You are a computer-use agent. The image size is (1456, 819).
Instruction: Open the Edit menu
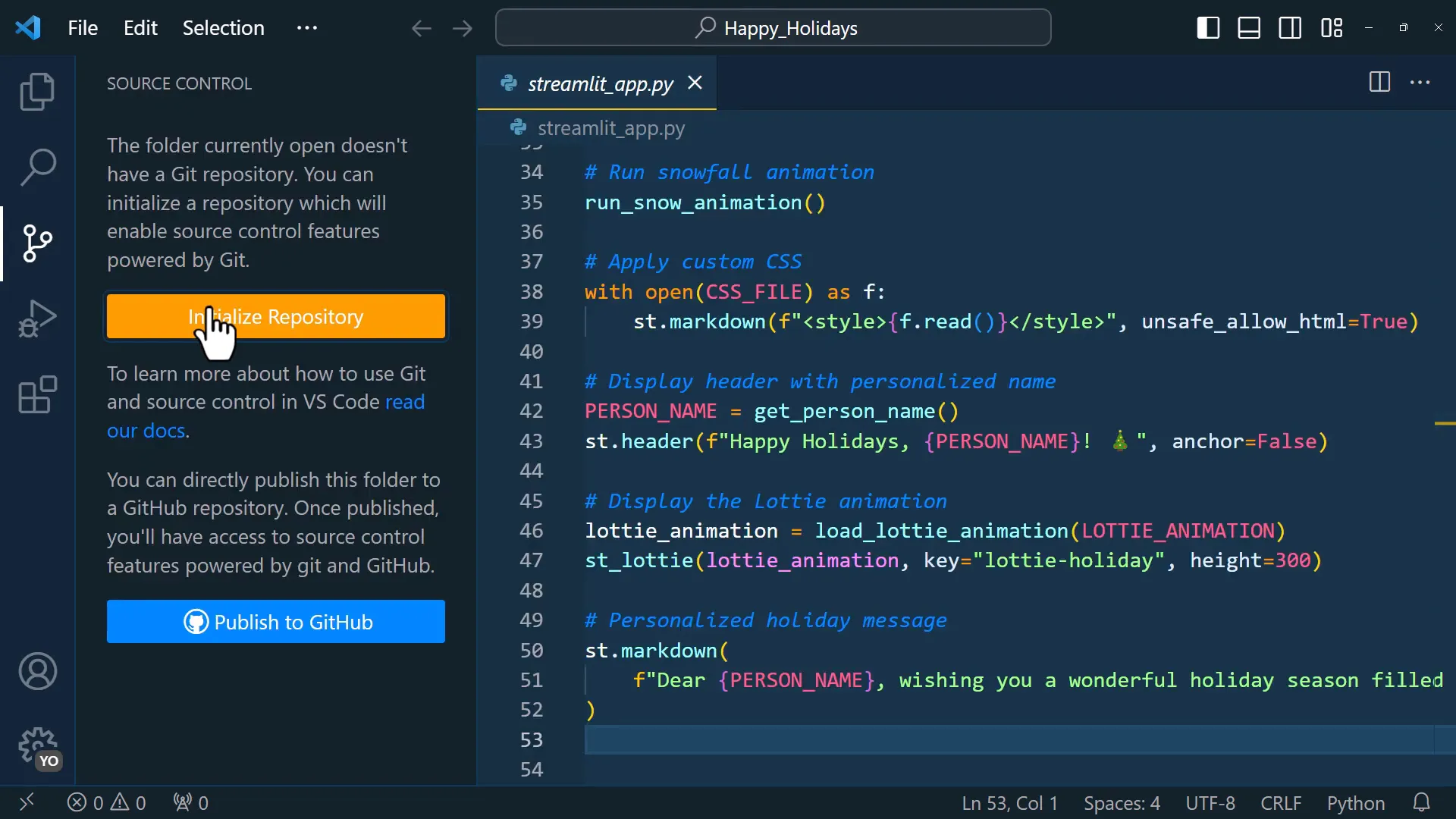point(140,27)
